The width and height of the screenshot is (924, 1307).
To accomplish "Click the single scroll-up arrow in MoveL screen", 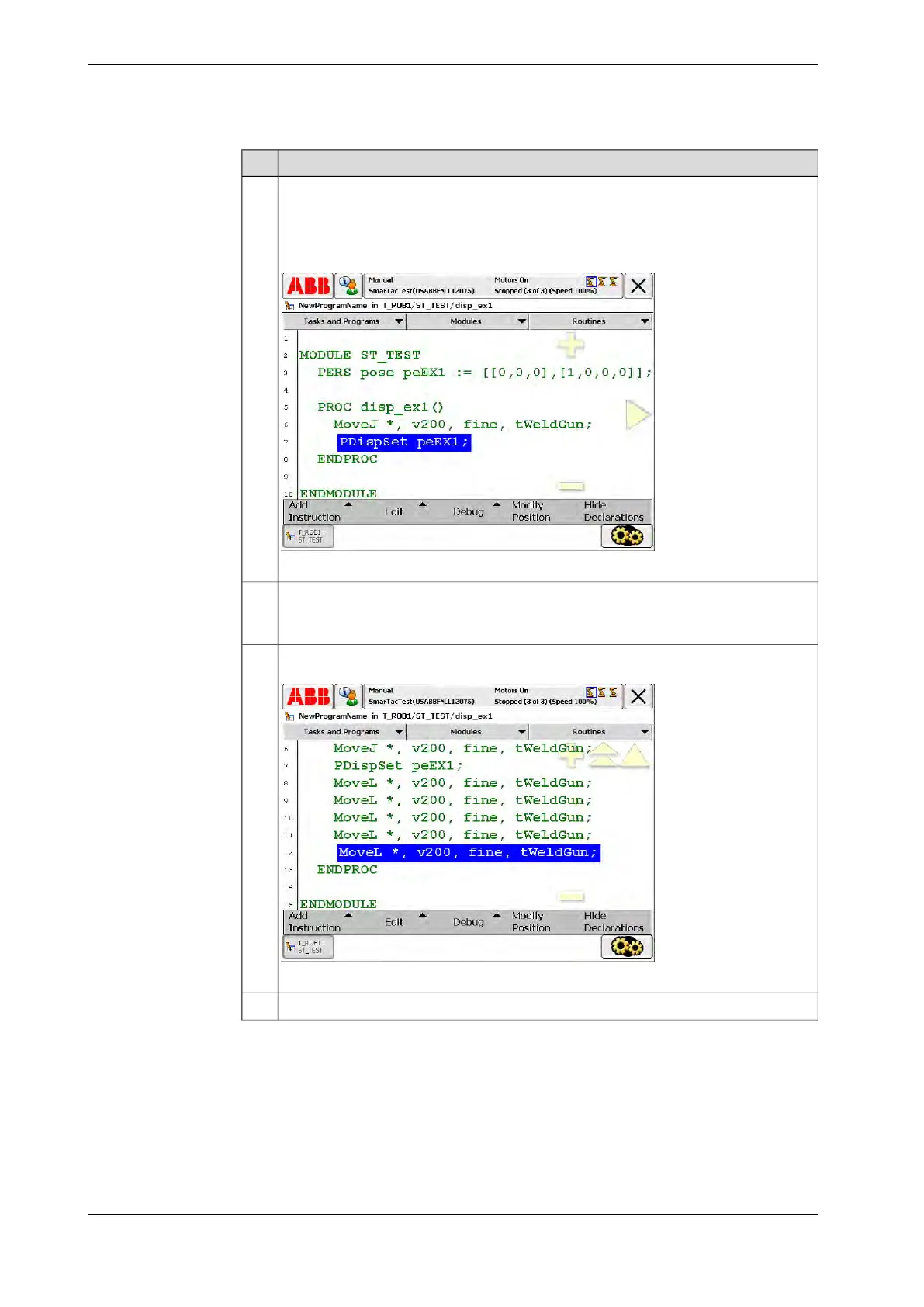I will pos(635,756).
